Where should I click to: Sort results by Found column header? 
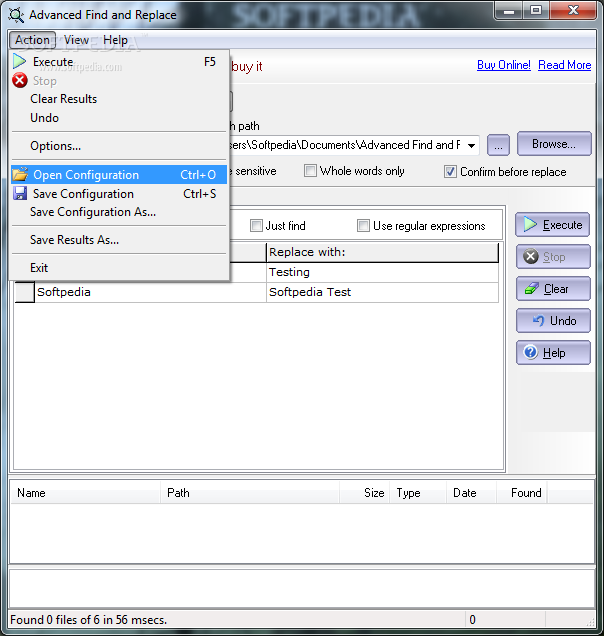pos(522,493)
